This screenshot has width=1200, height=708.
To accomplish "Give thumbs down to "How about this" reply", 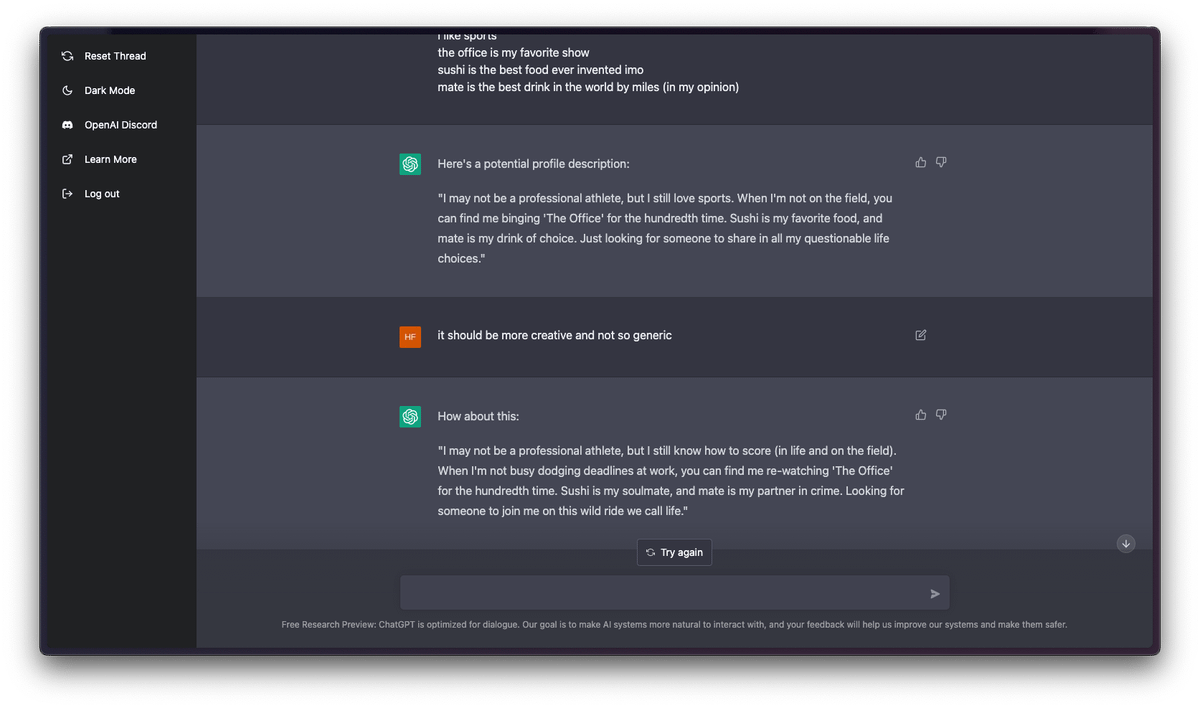I will click(x=941, y=415).
